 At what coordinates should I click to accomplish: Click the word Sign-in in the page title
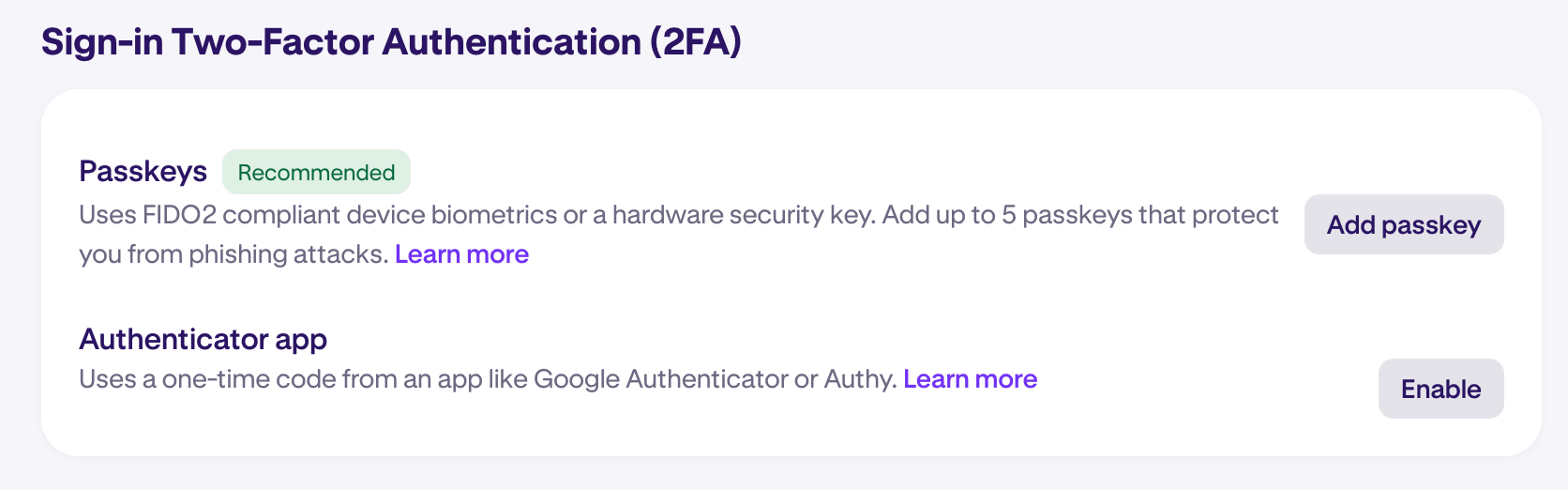[x=102, y=42]
